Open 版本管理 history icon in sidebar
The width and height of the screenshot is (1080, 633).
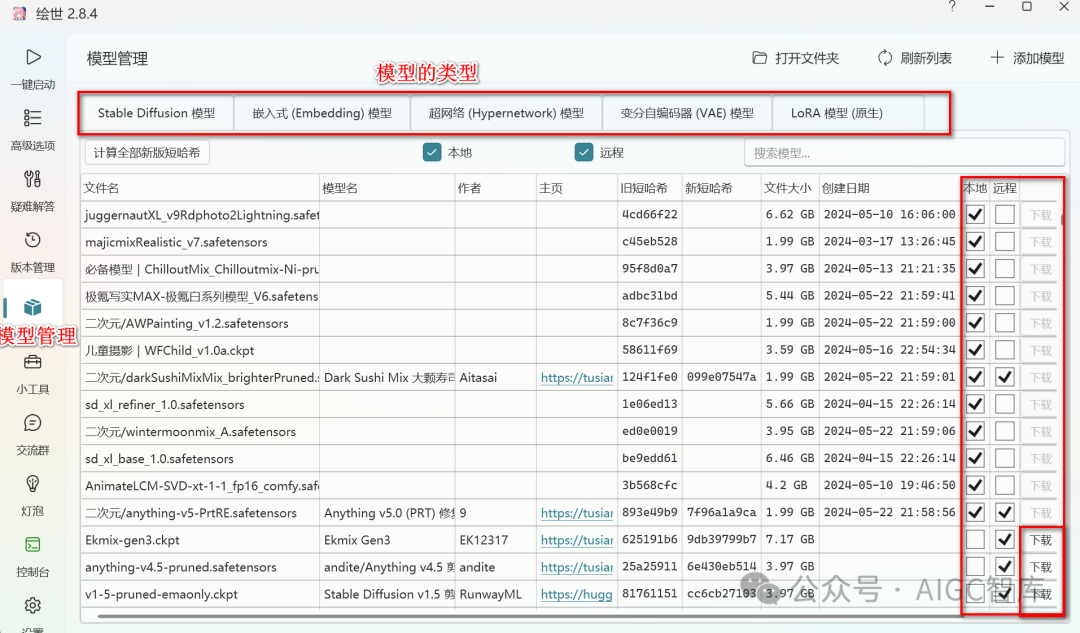click(32, 240)
